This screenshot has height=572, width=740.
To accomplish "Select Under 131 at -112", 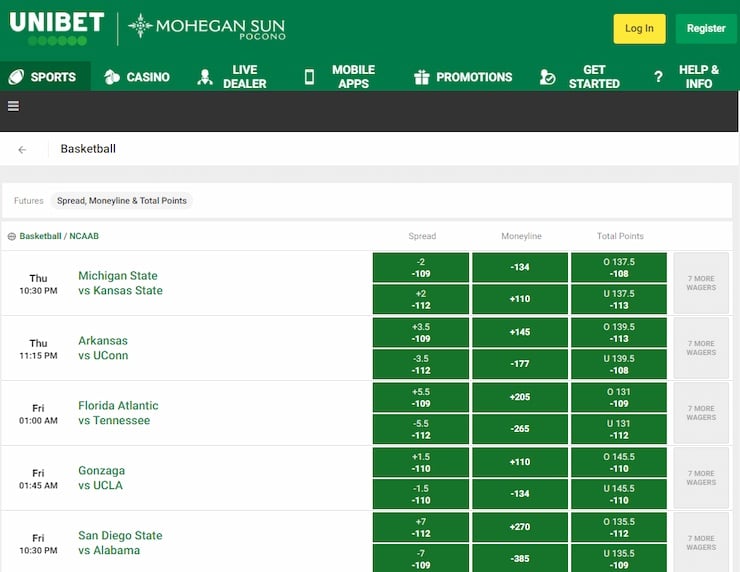I will tap(619, 429).
